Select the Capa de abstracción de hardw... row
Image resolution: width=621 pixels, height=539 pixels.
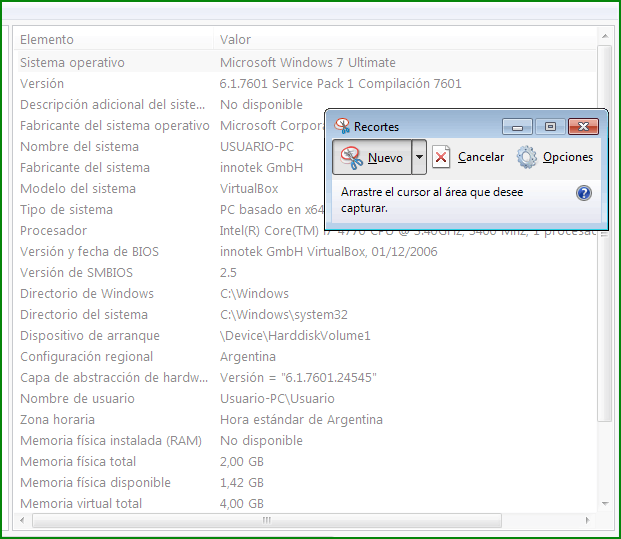[305, 377]
